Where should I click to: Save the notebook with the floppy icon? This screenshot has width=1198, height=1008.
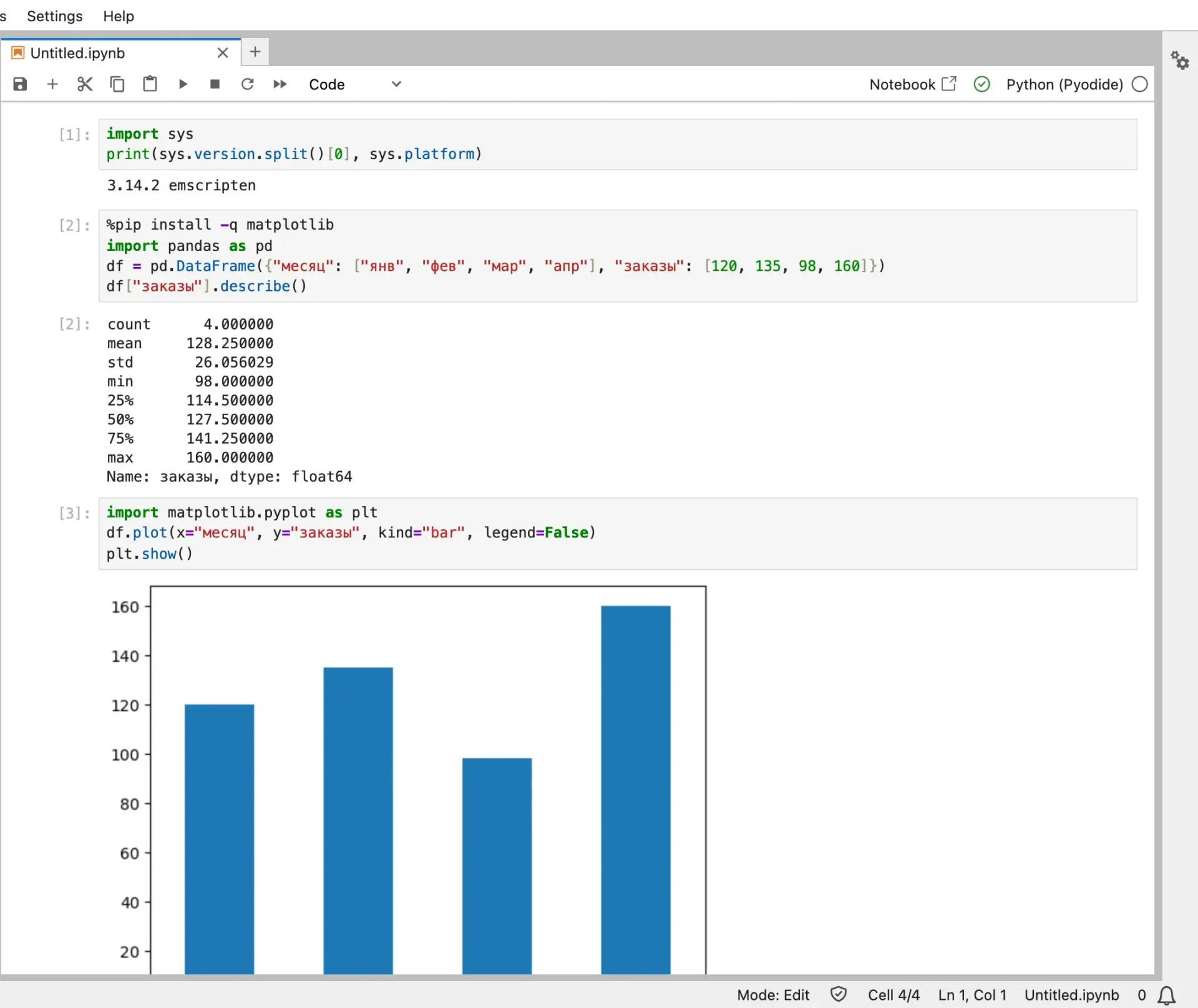pos(20,84)
